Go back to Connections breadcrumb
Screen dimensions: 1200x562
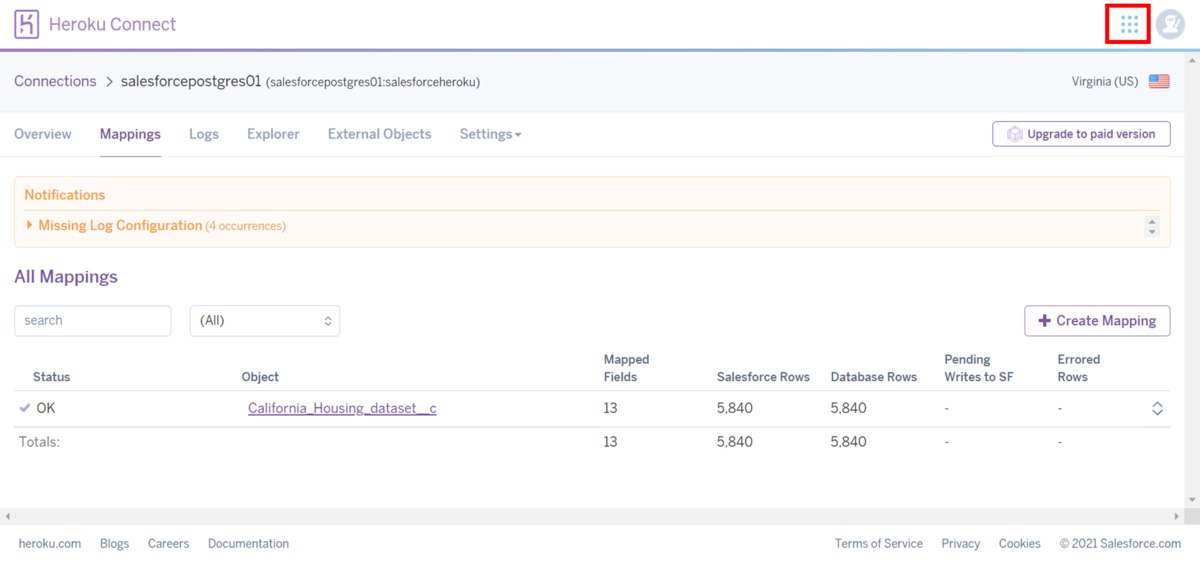click(x=55, y=81)
